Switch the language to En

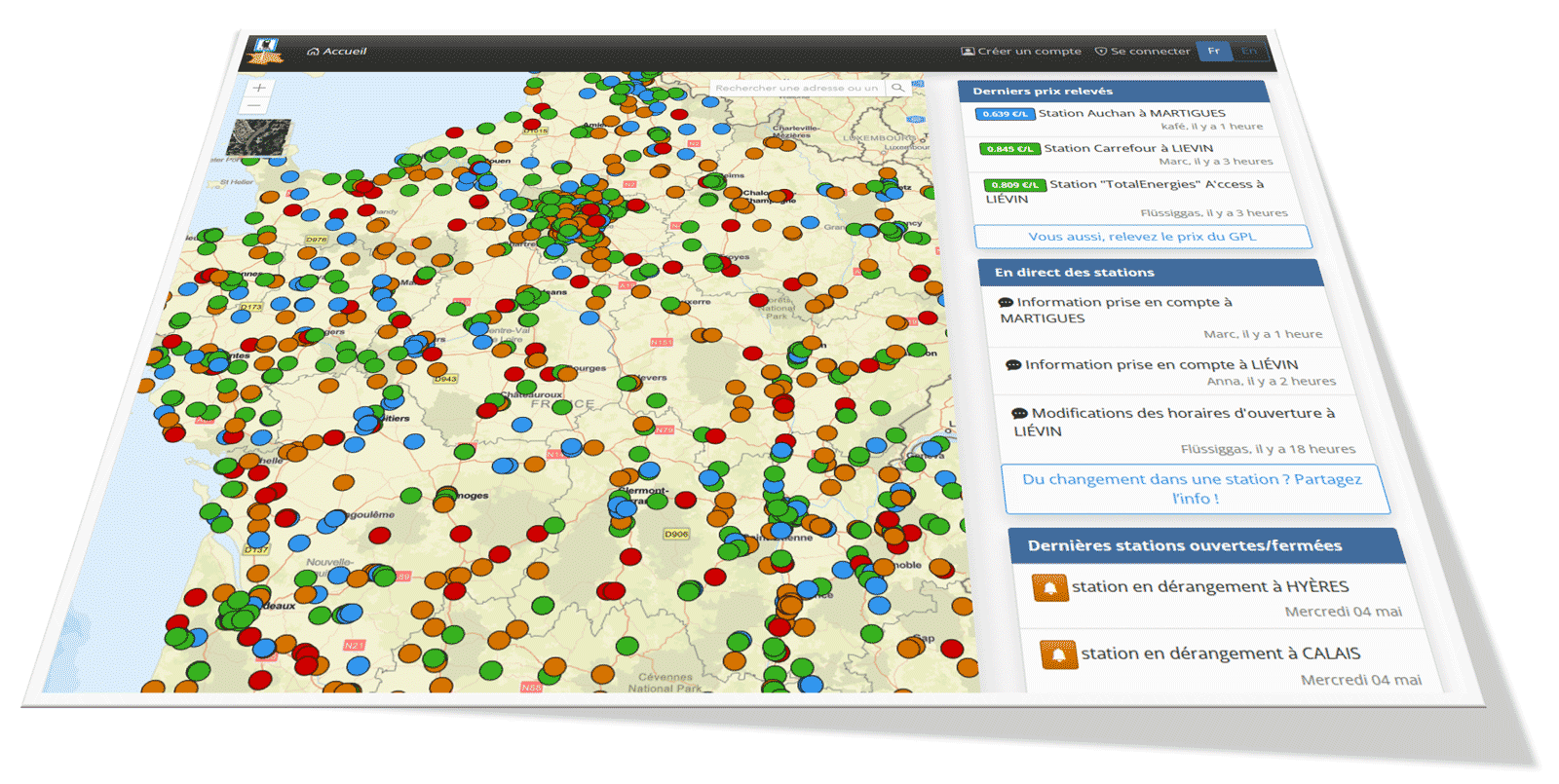(1249, 51)
